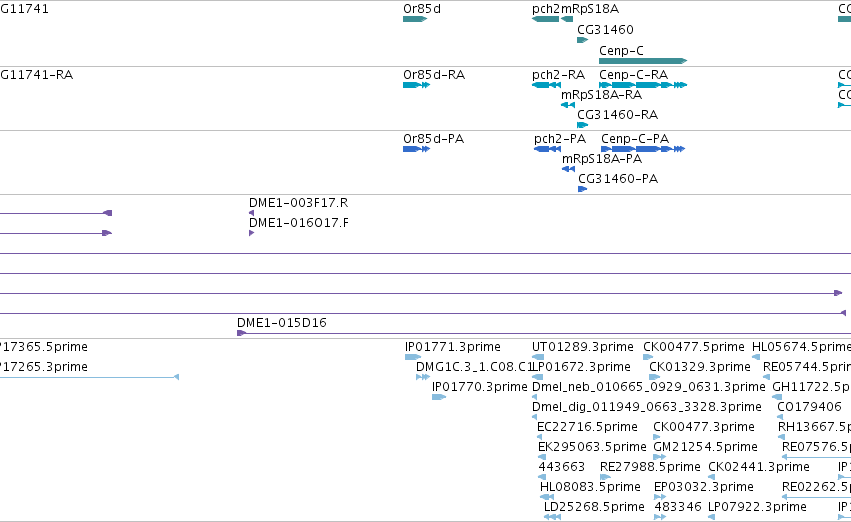Screen dimensions: 851x522
Task: Select the CK02441.3prime EST label
Action: pyautogui.click(x=759, y=467)
